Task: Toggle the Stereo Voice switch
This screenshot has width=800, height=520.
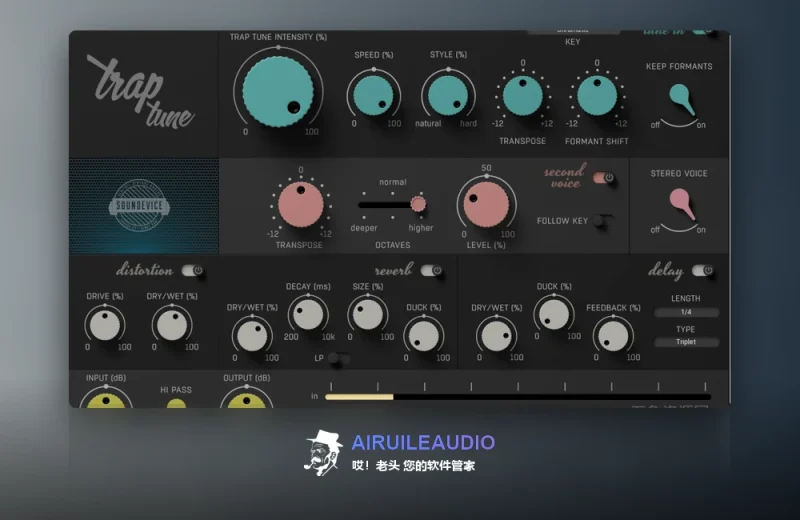Action: click(x=682, y=204)
